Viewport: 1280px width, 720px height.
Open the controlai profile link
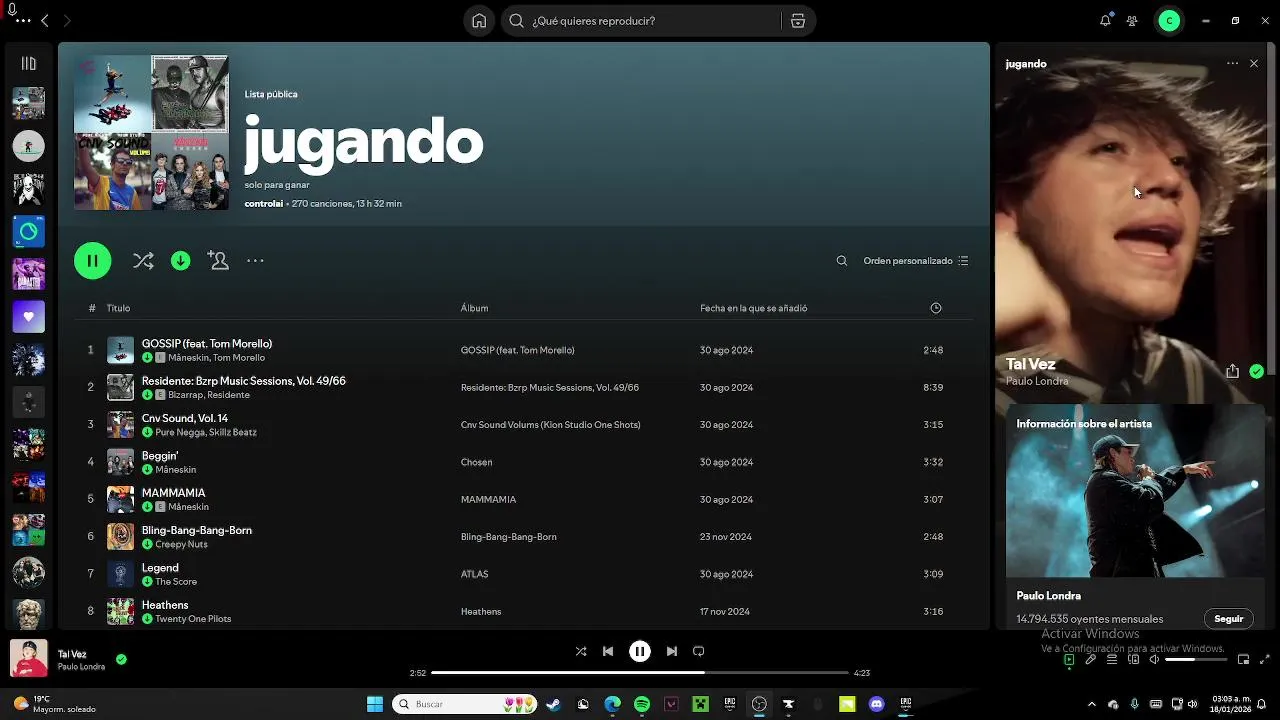tap(263, 204)
